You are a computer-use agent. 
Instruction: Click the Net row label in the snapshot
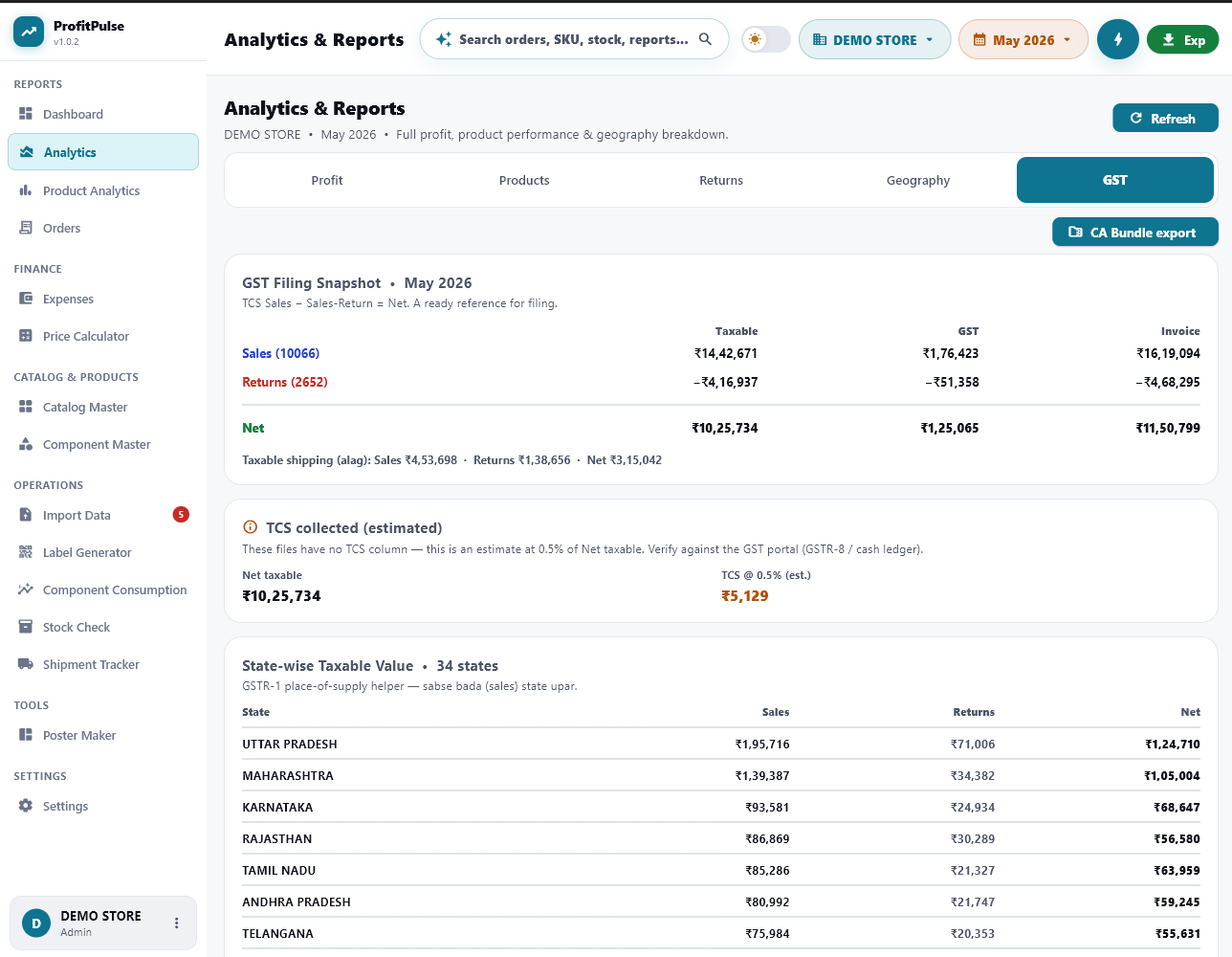(253, 428)
